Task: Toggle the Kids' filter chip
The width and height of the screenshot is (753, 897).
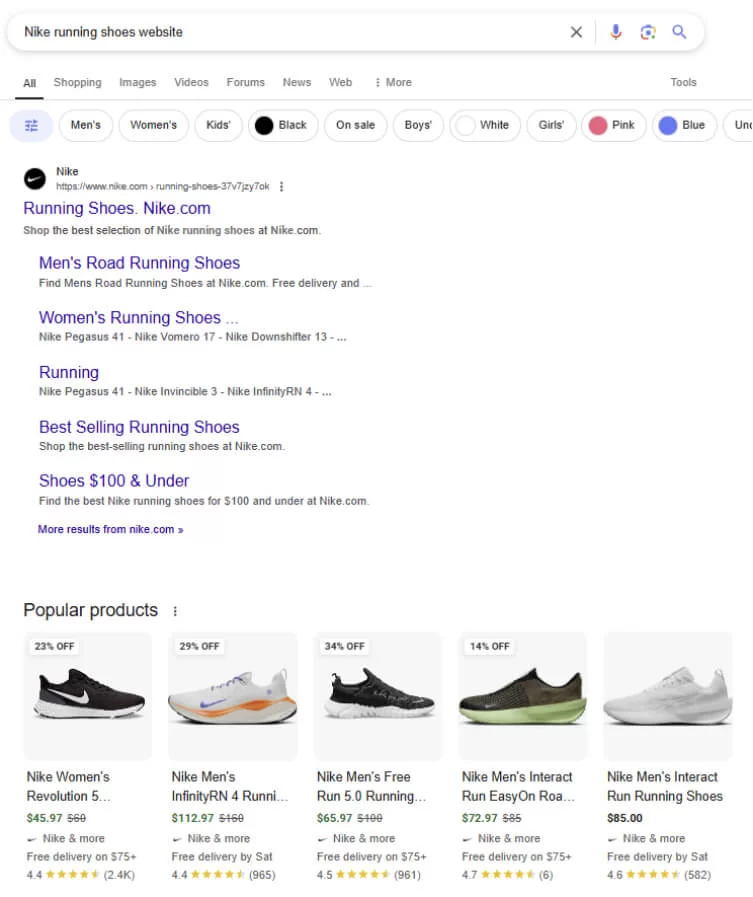Action: click(218, 125)
